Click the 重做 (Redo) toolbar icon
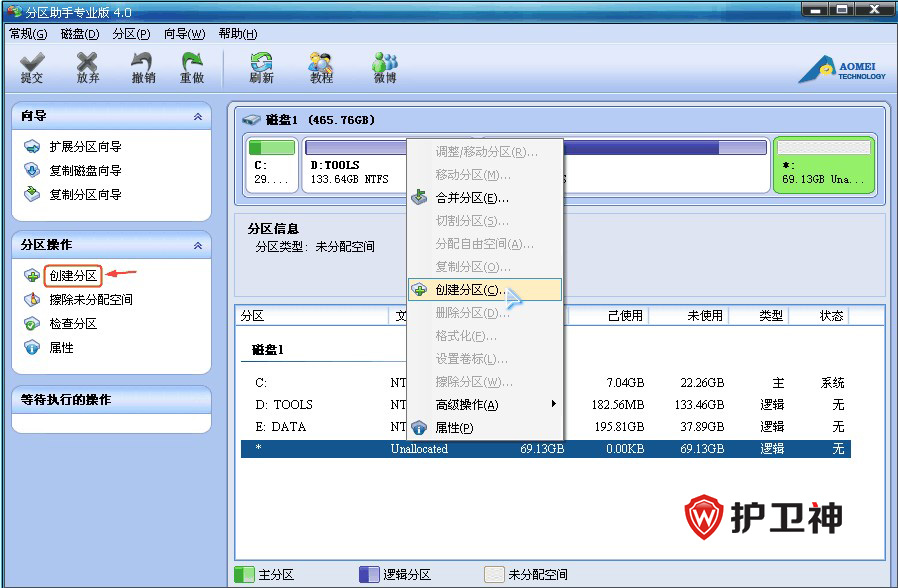 coord(192,68)
